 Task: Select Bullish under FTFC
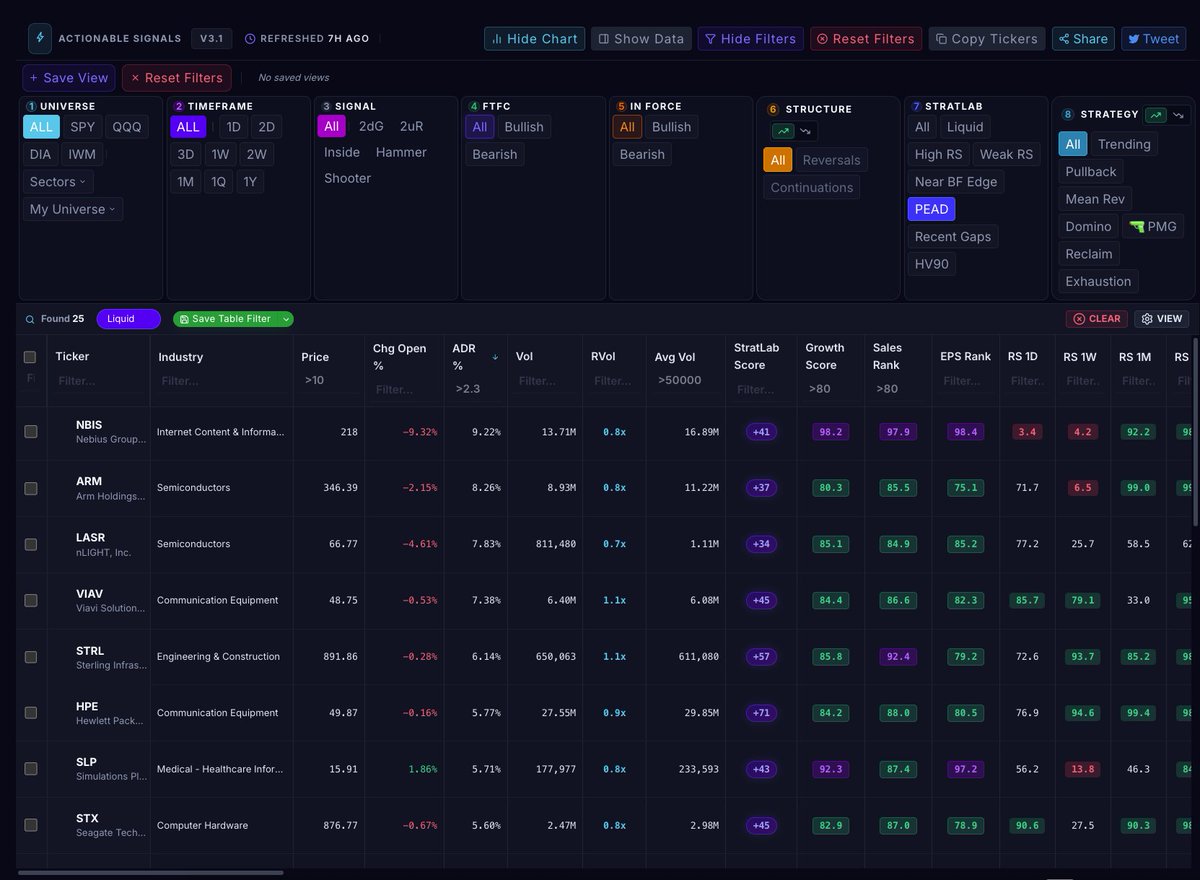click(x=524, y=127)
